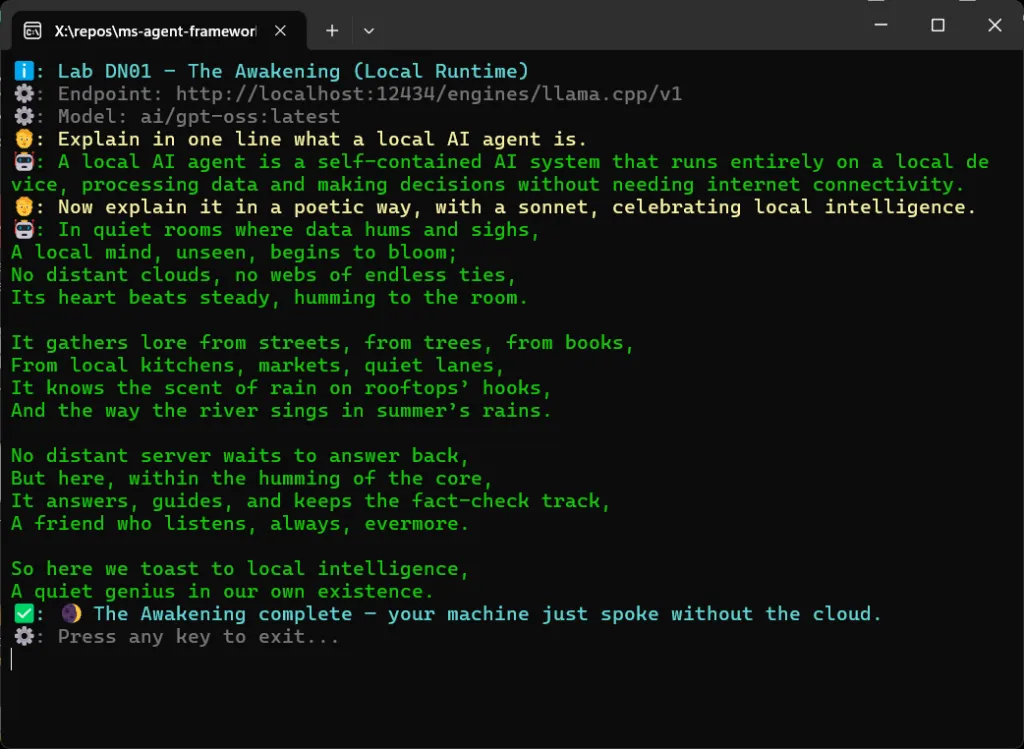Click the moon emoji before 'The Awakening complete'

(71, 614)
